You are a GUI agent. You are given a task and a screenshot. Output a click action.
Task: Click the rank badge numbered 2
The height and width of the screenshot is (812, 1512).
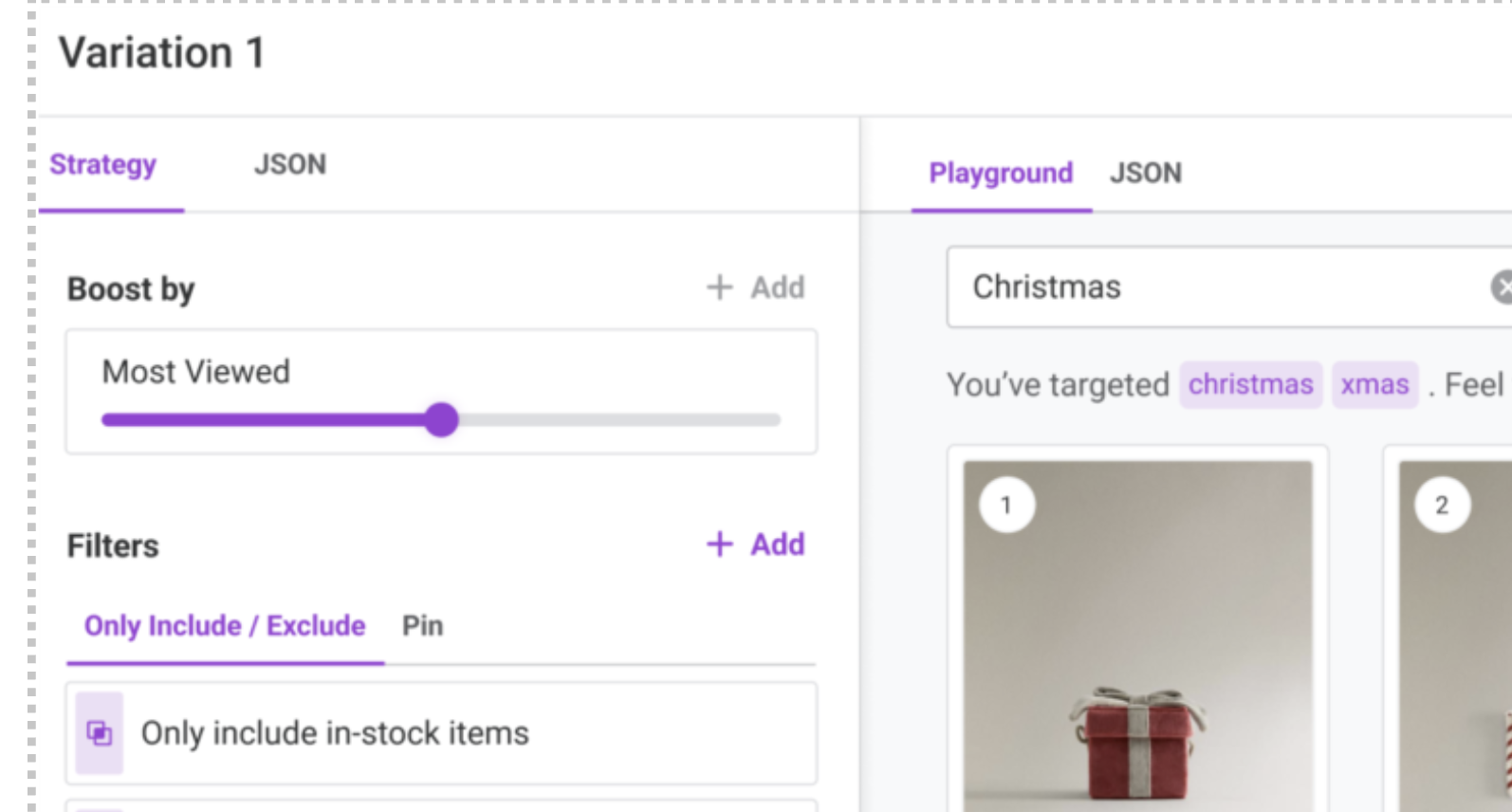pos(1442,505)
